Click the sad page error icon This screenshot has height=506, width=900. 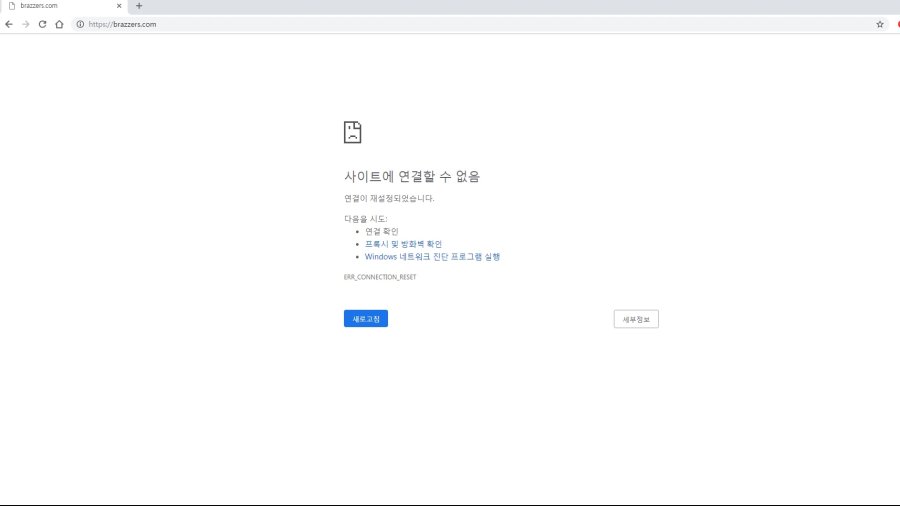point(352,132)
